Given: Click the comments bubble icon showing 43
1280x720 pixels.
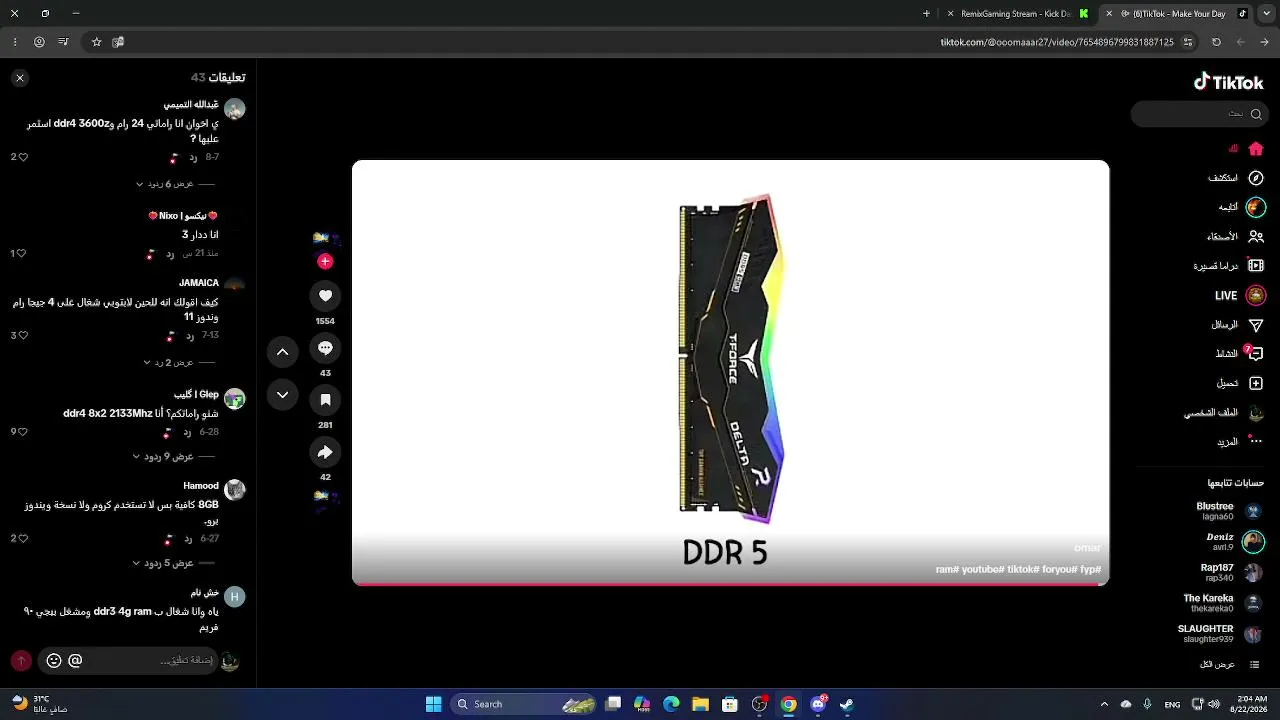Looking at the screenshot, I should (325, 348).
